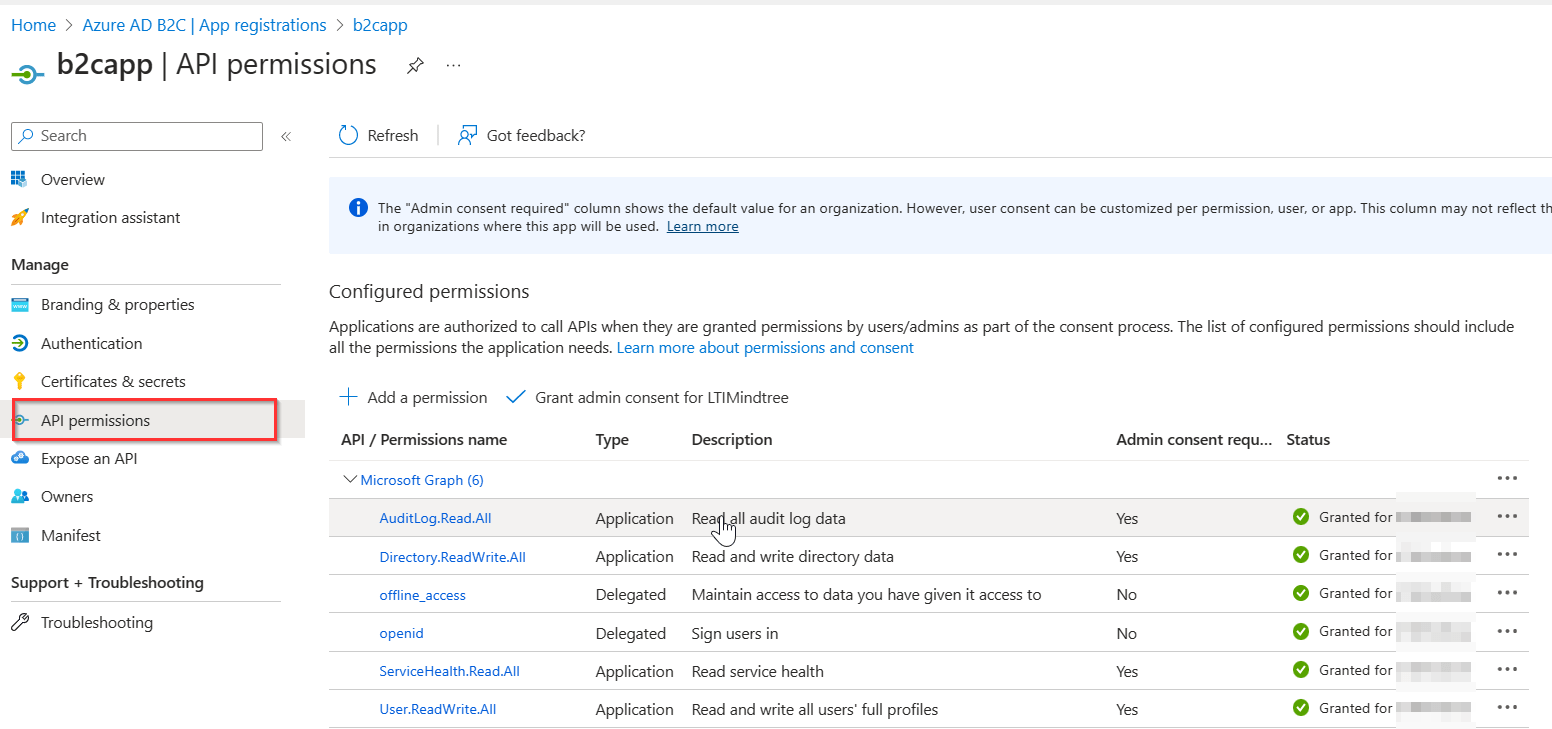1552x729 pixels.
Task: Pin the b2capp API permissions page
Action: [415, 64]
